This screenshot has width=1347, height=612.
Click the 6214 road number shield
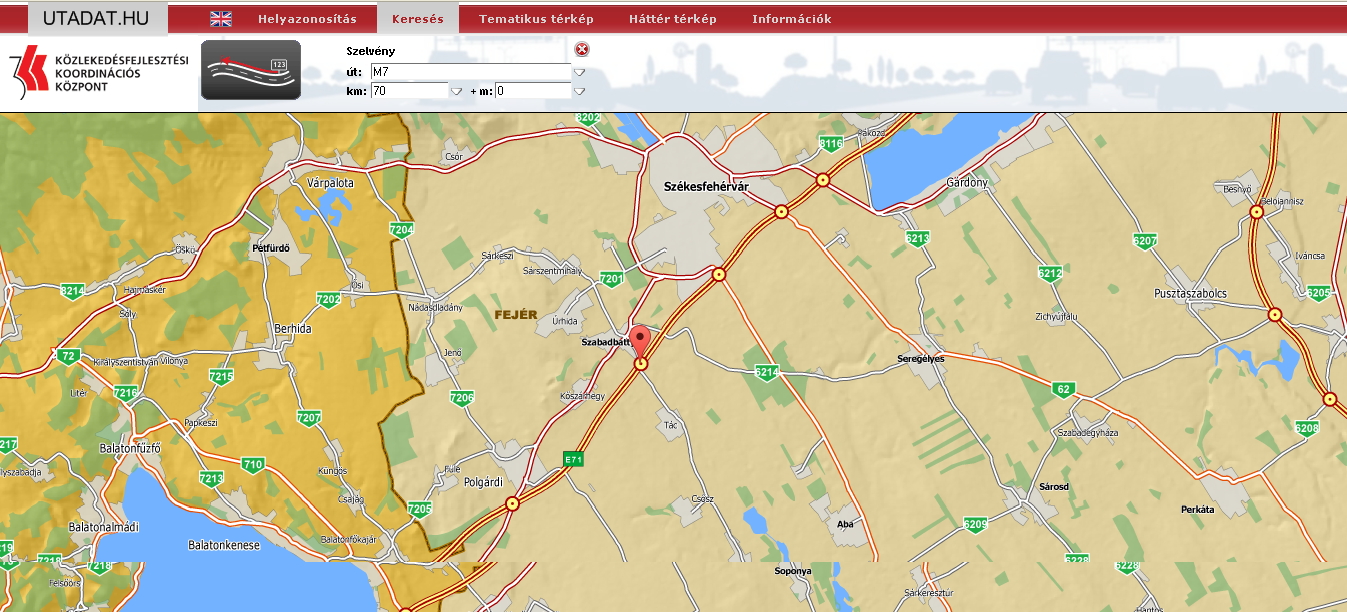pos(766,372)
